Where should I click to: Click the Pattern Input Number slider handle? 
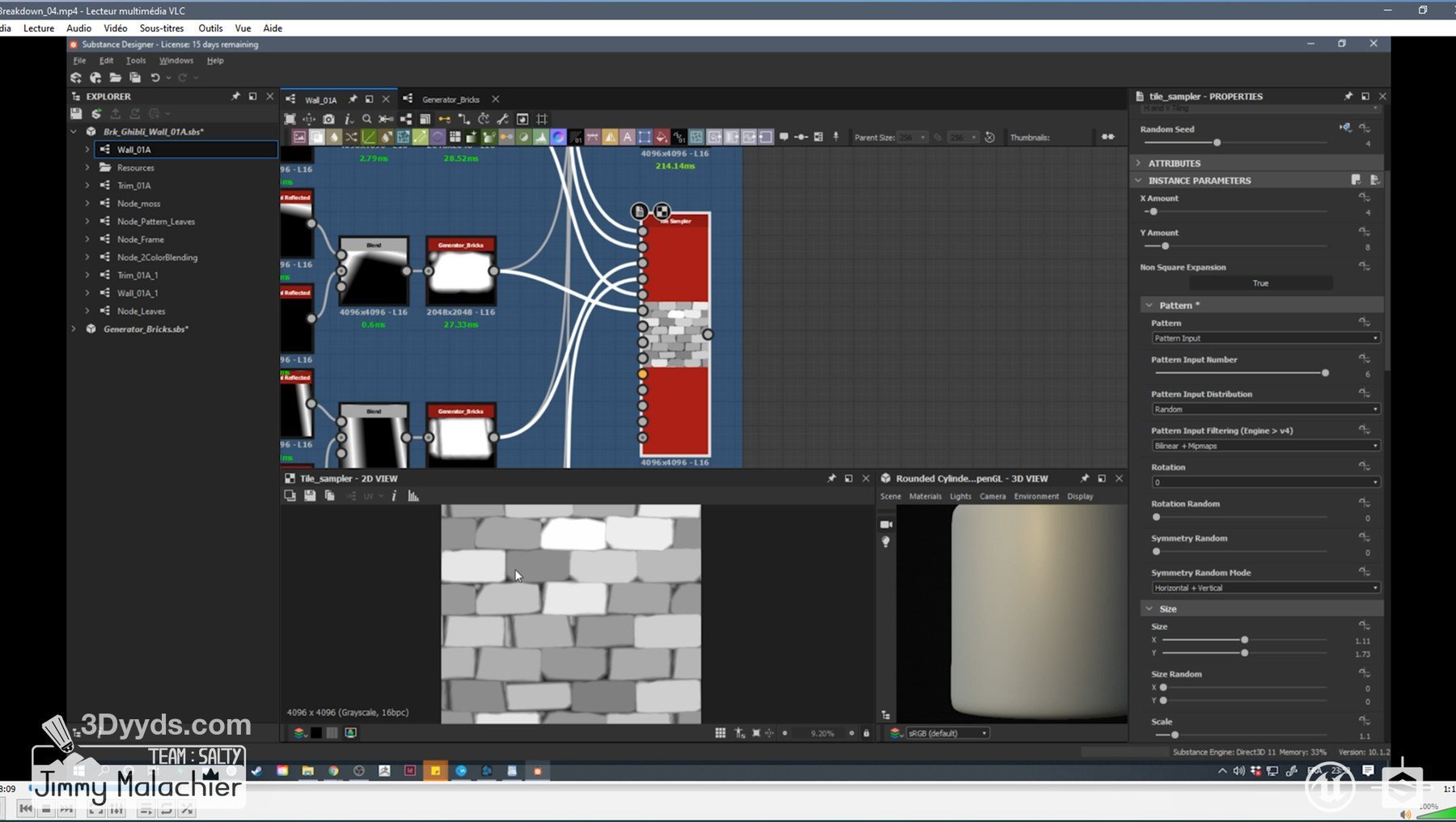[1325, 373]
